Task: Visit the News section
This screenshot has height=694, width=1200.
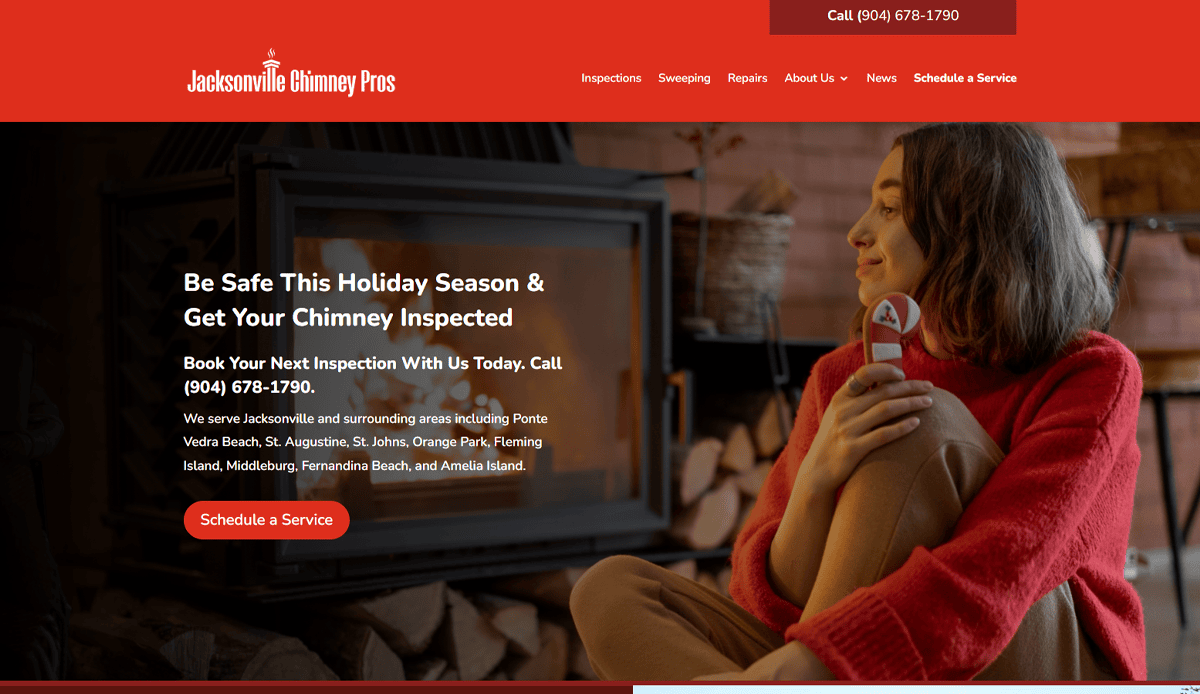Action: (x=881, y=78)
